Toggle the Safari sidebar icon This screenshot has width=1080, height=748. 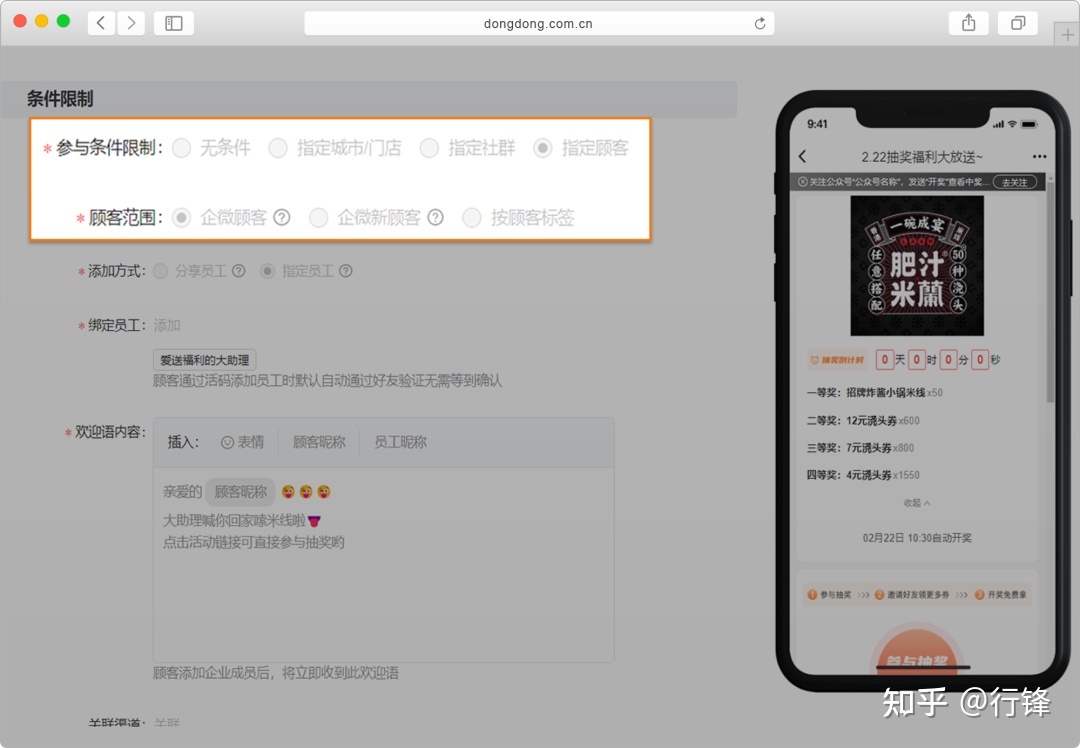174,23
